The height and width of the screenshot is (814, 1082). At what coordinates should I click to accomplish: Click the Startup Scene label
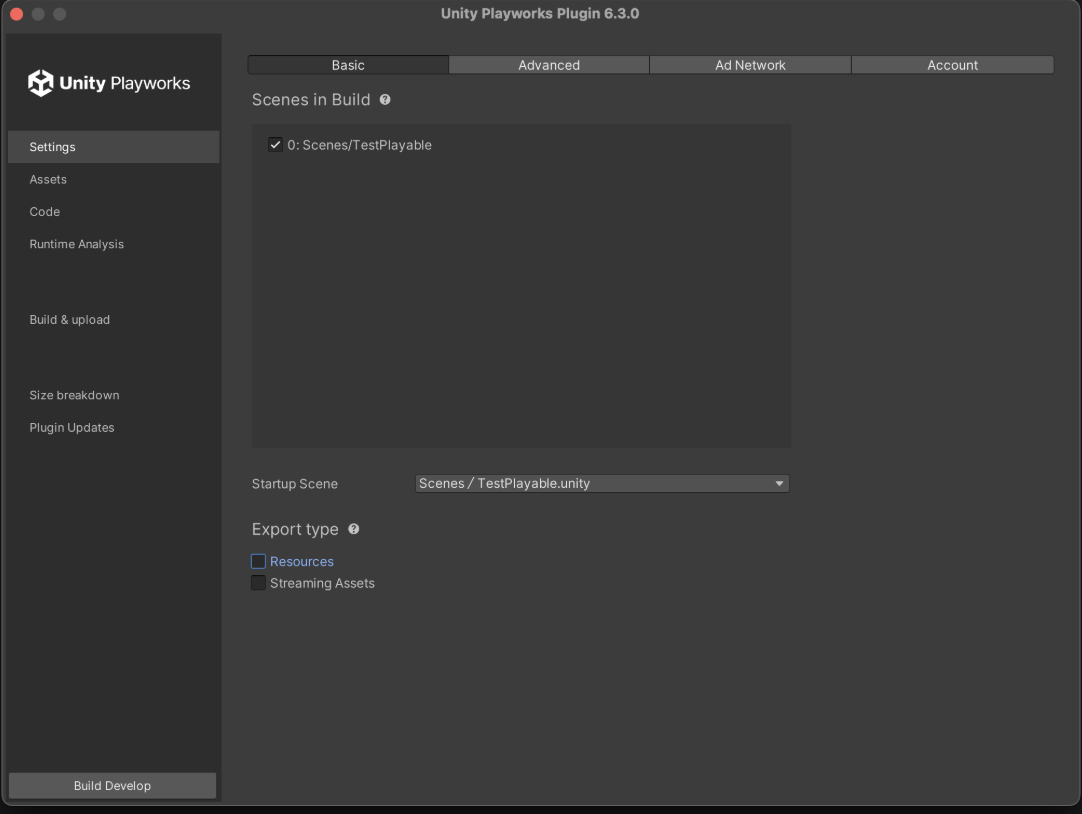tap(295, 484)
